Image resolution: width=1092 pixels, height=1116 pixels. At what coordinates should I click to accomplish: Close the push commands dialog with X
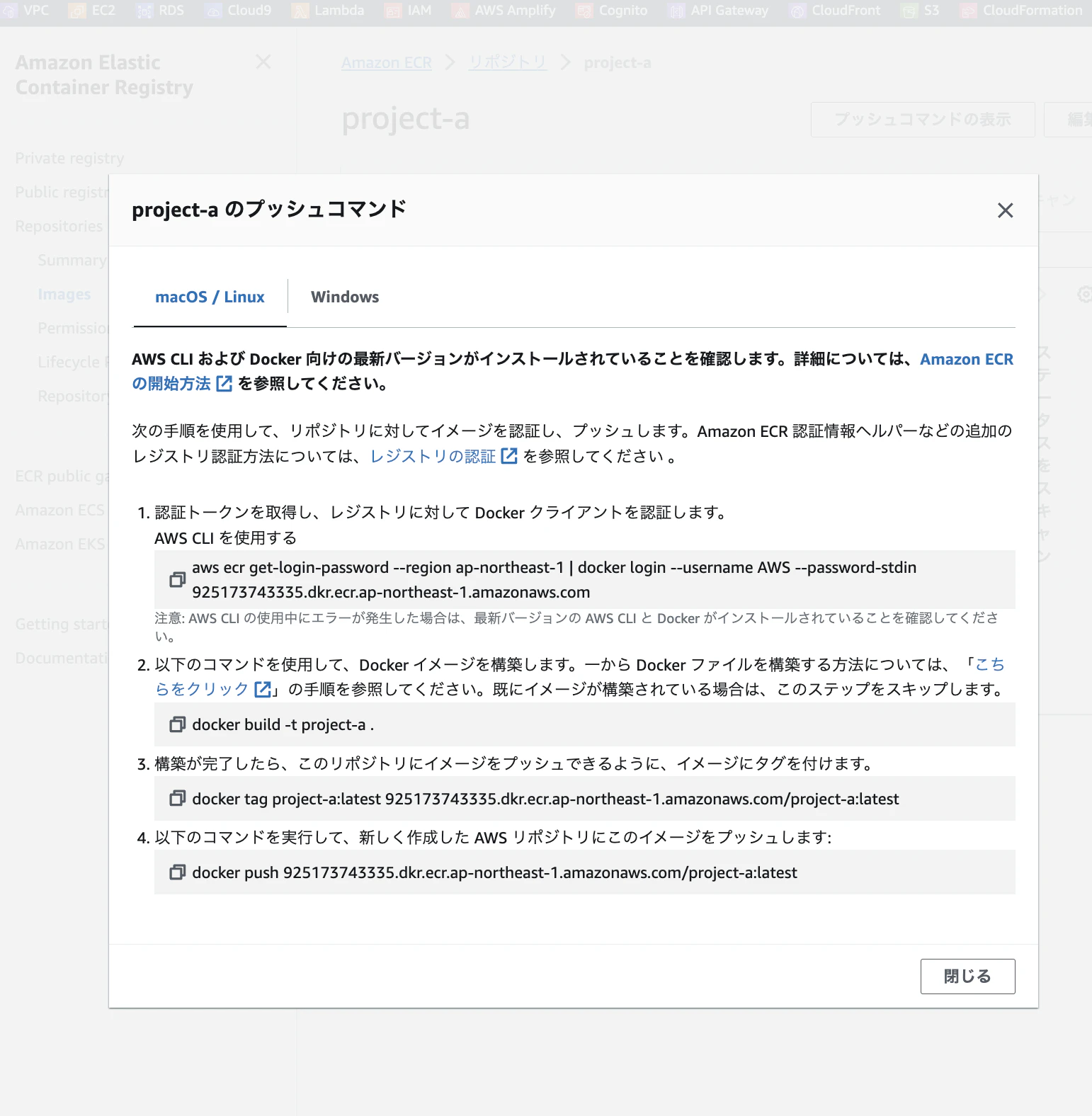[1005, 210]
